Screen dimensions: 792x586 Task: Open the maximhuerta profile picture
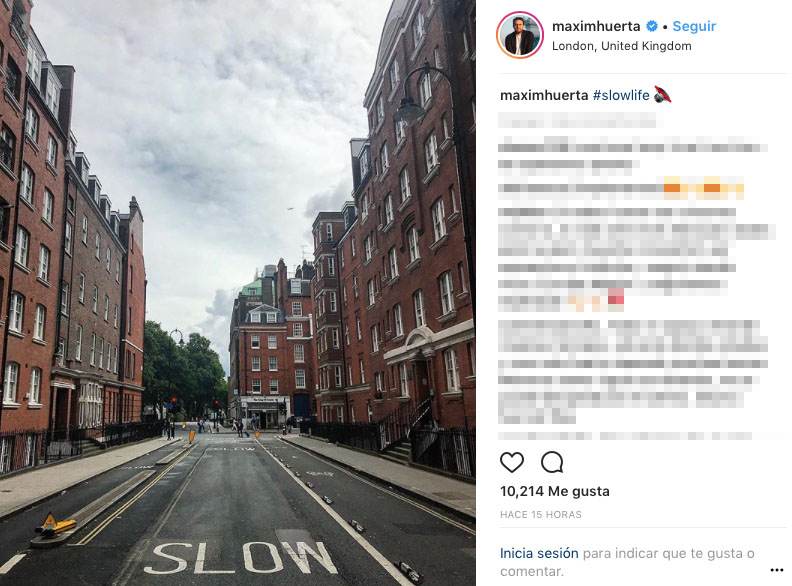[520, 35]
